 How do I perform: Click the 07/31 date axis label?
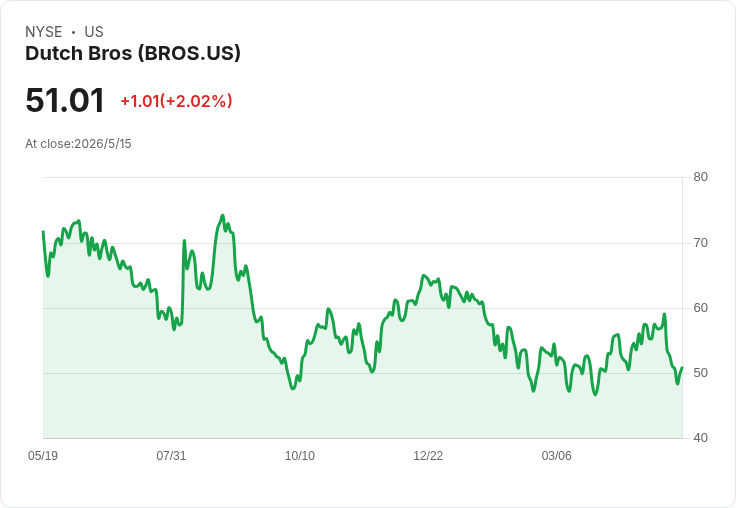click(x=171, y=455)
